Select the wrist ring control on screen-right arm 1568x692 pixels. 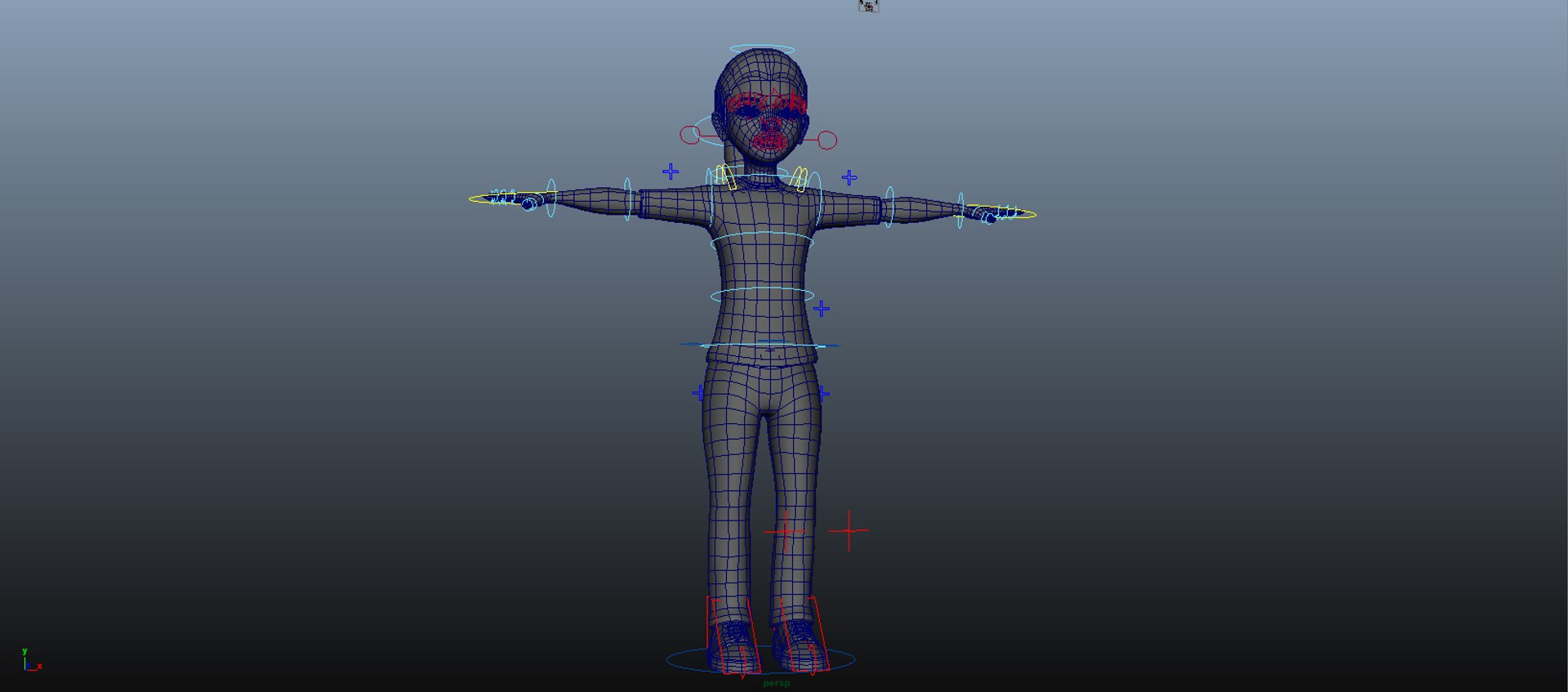pos(961,210)
